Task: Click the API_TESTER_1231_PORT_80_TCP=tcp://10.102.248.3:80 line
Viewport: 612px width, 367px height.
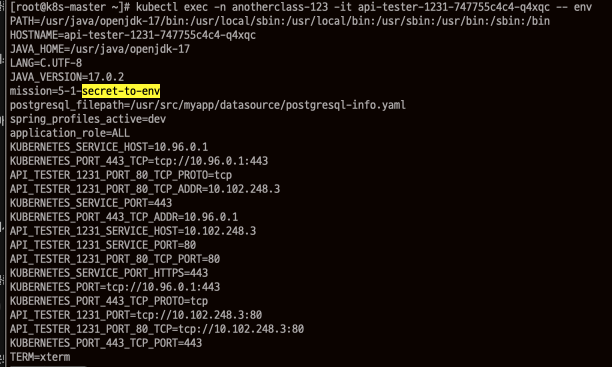Action: tap(157, 329)
